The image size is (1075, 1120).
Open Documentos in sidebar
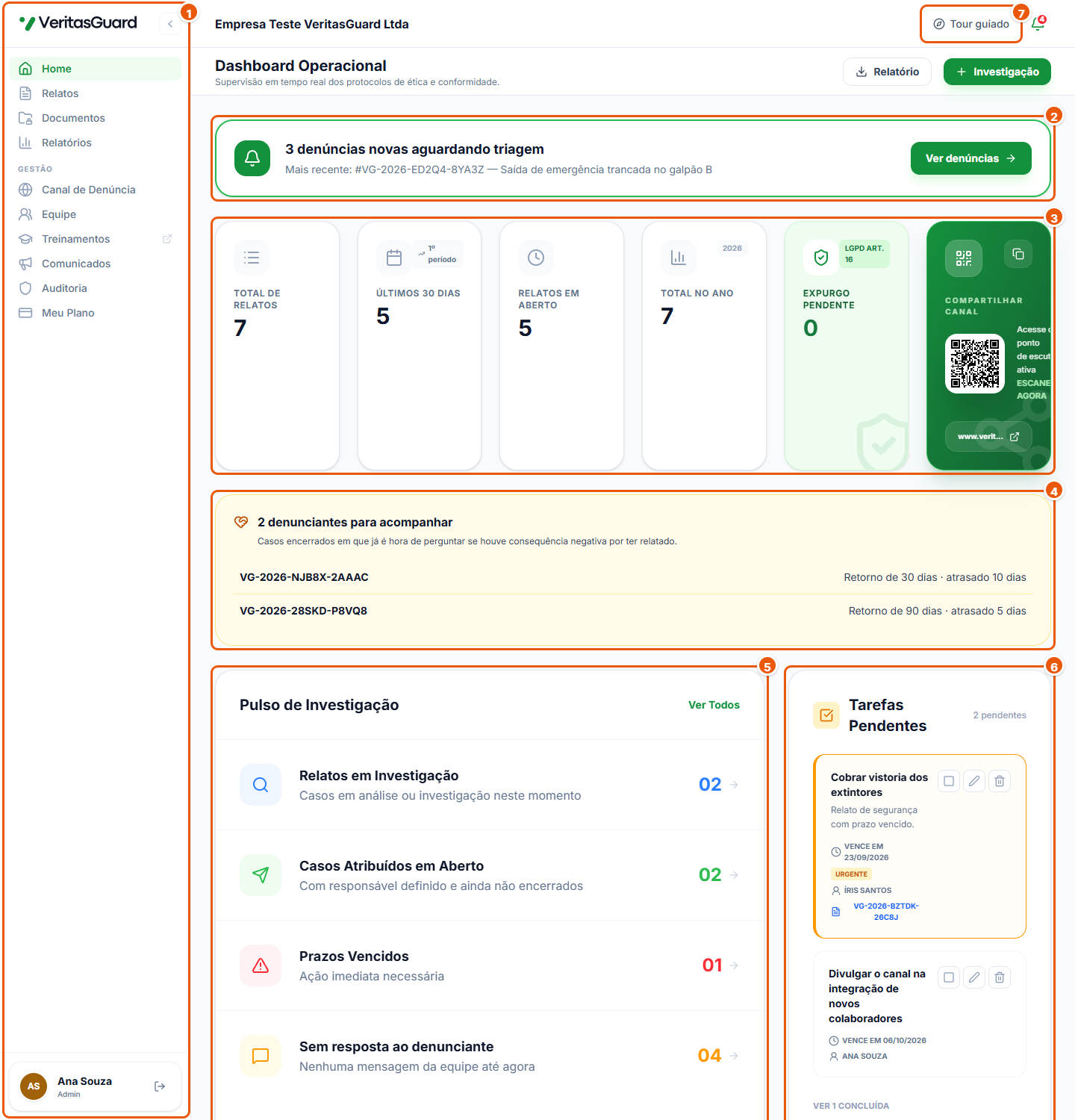click(95, 118)
